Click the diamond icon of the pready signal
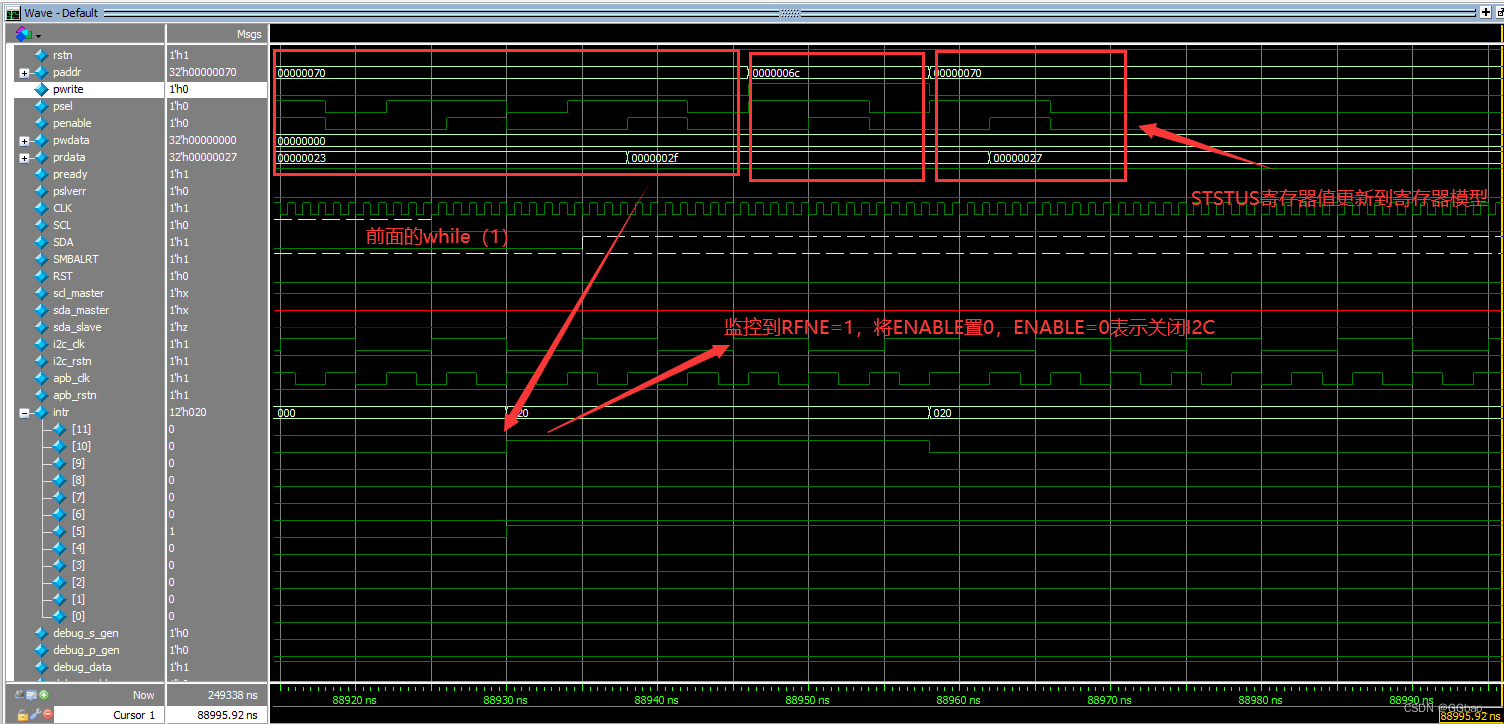 click(x=41, y=174)
